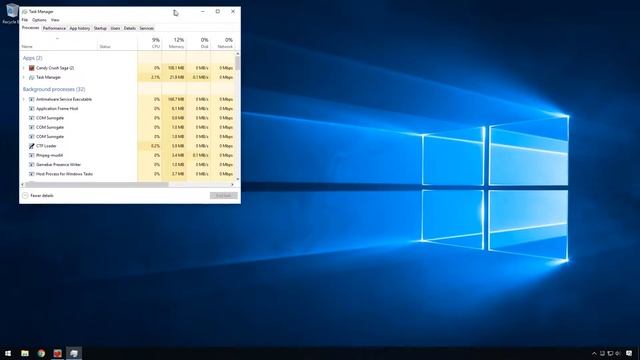Open Google Chrome from the taskbar
640x360 pixels.
[x=41, y=353]
